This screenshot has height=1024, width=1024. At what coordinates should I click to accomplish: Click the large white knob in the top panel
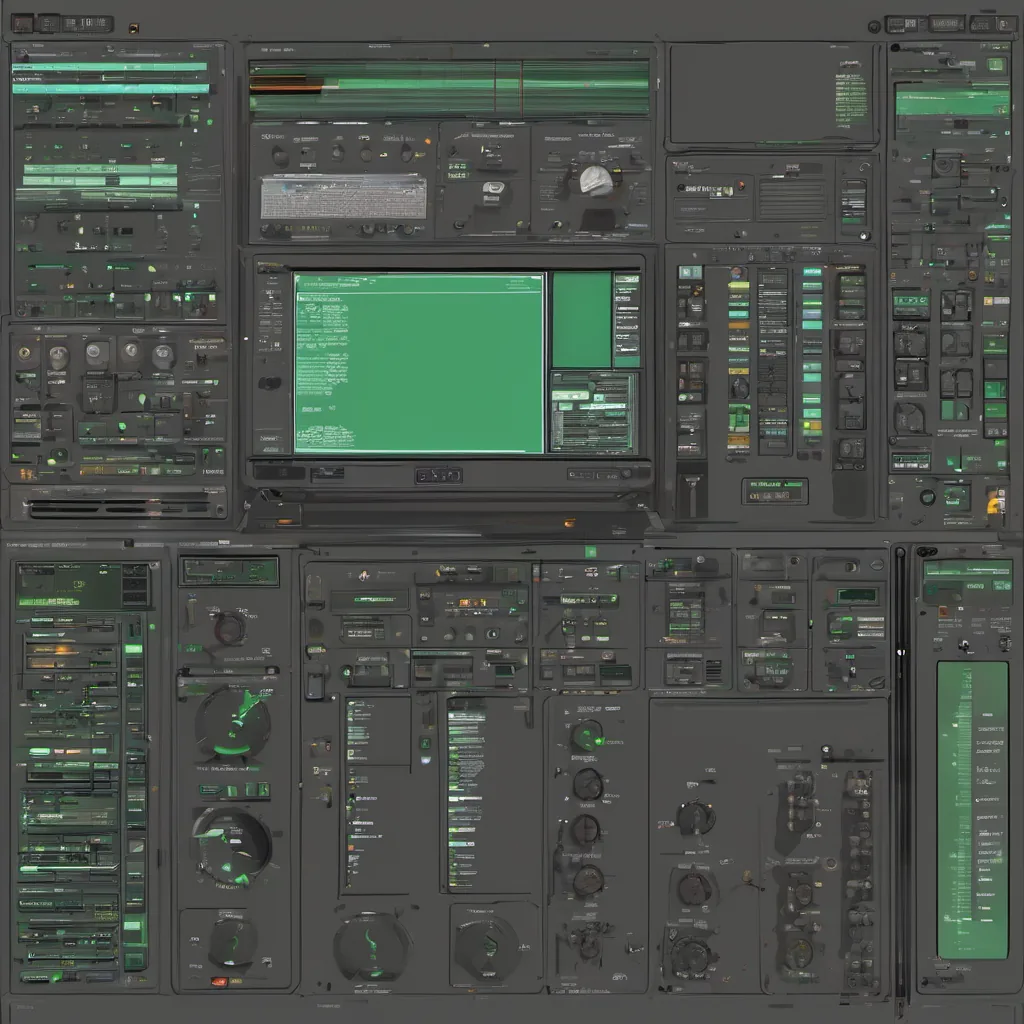pyautogui.click(x=595, y=180)
